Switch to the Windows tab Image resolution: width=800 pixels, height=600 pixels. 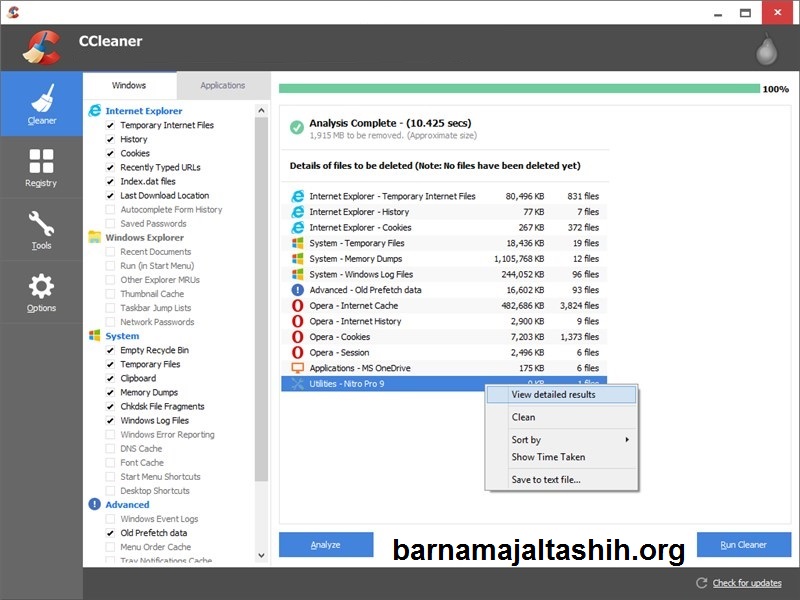(129, 85)
